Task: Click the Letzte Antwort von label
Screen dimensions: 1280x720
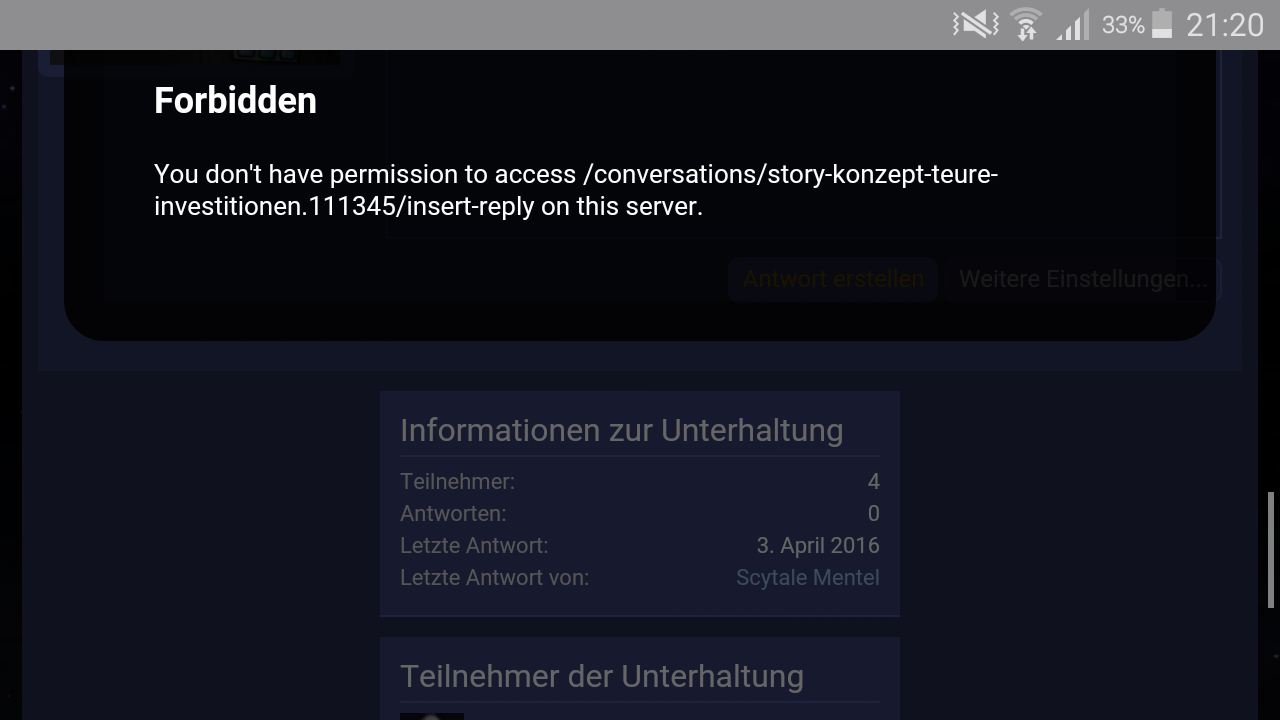Action: [x=494, y=577]
